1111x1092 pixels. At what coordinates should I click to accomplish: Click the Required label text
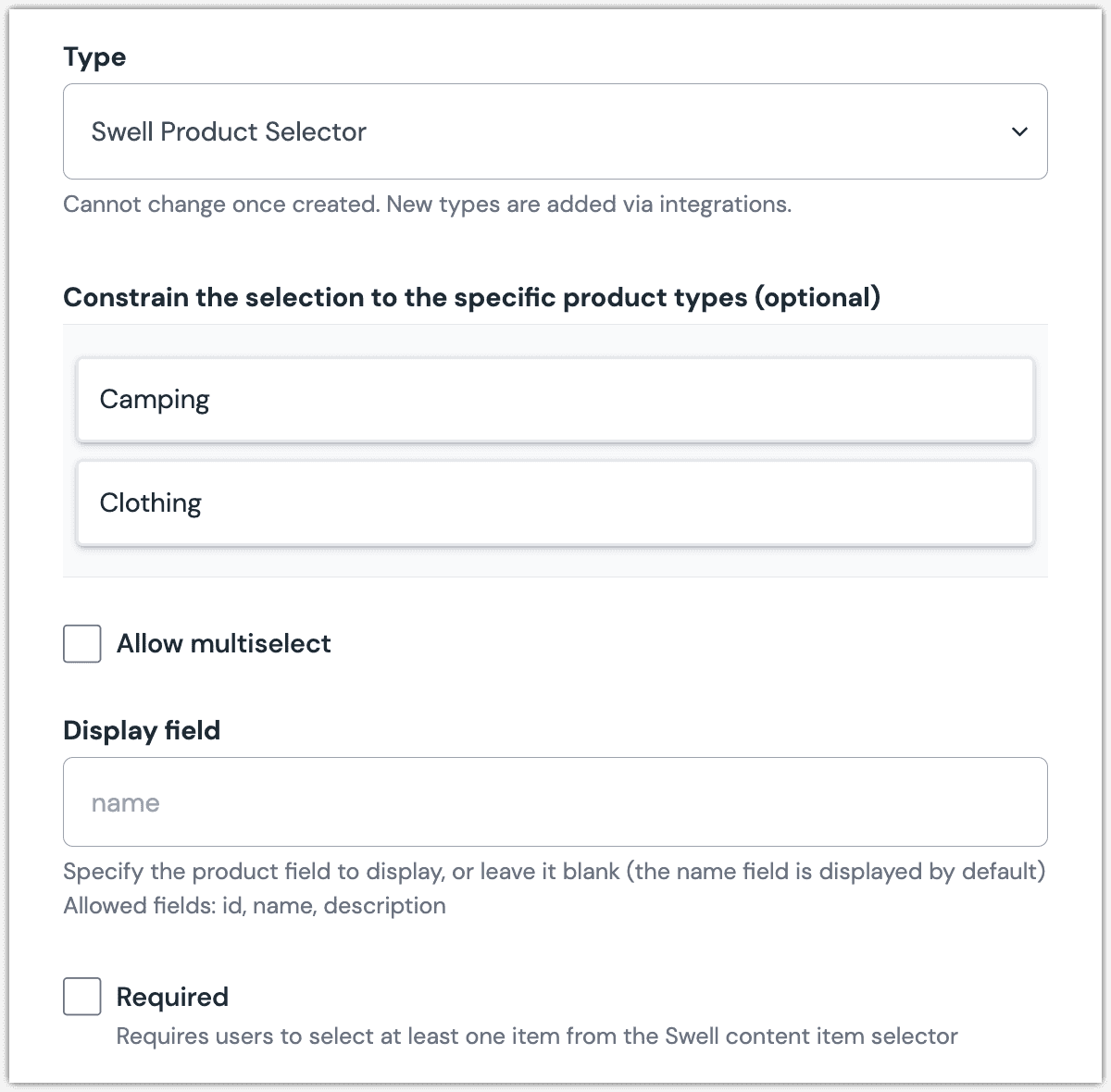(172, 997)
